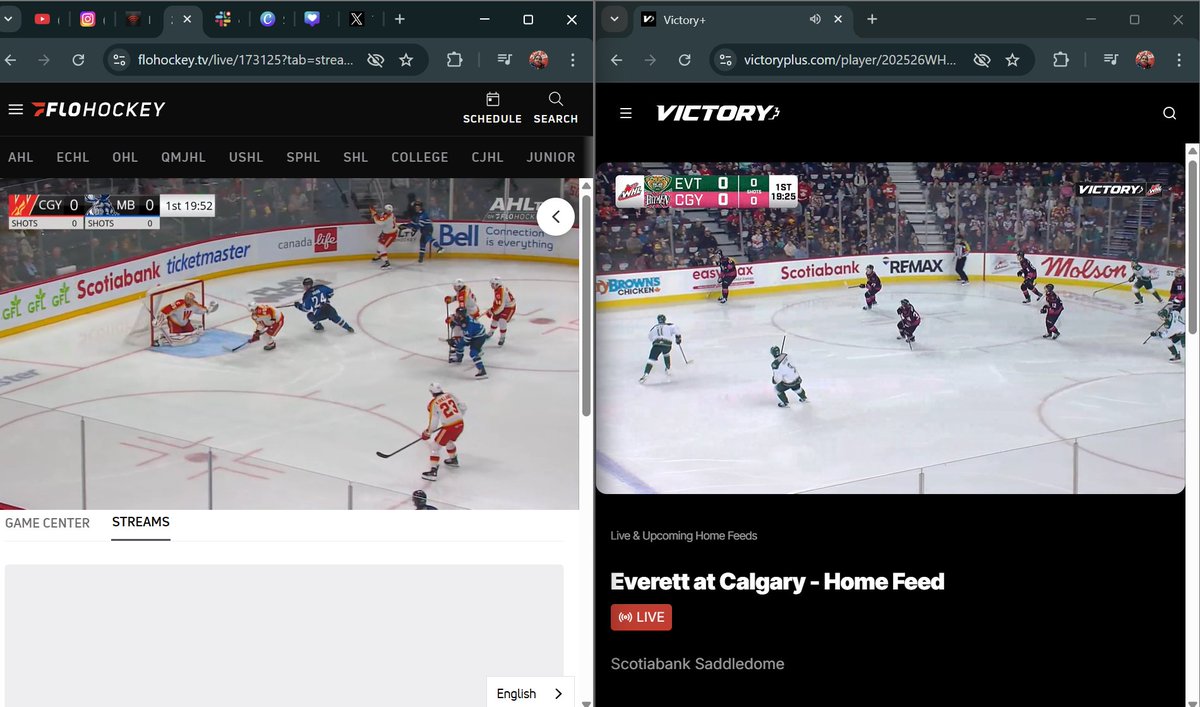Image resolution: width=1200 pixels, height=707 pixels.
Task: Open a new tab in Victory+ window
Action: 872,19
